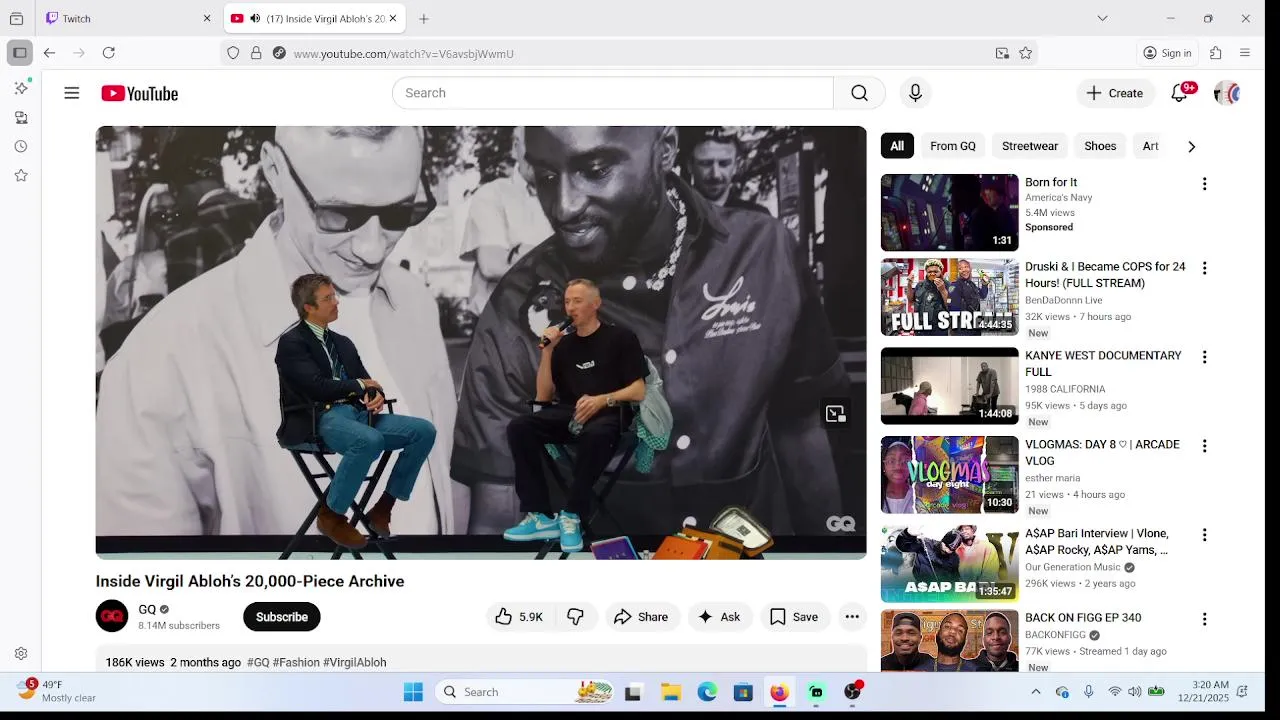The image size is (1280, 720).
Task: Click the search magnifier button
Action: (859, 93)
